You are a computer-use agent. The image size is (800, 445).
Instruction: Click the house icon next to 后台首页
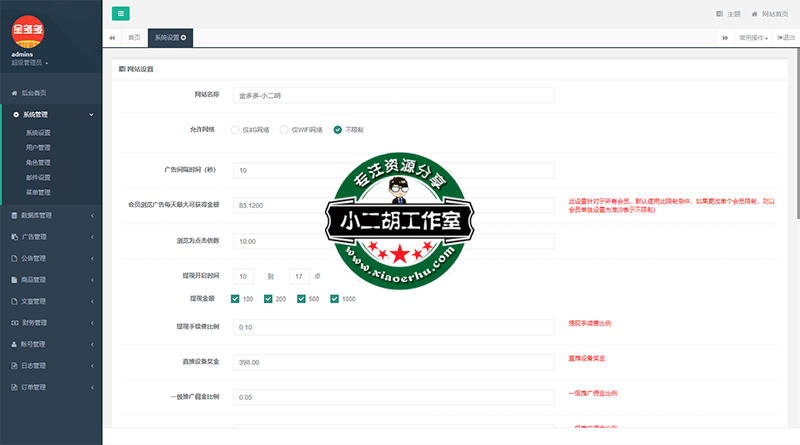tap(13, 93)
